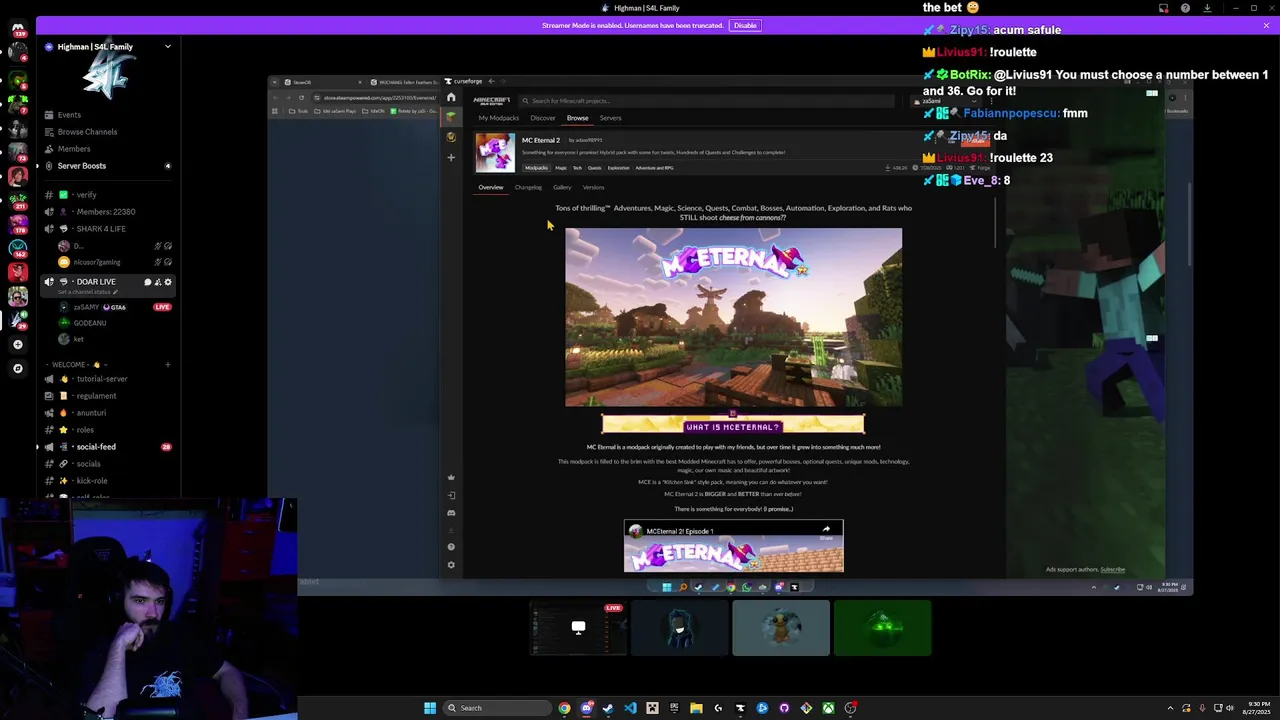
Task: Select the duck avatar participant tile
Action: (781, 628)
